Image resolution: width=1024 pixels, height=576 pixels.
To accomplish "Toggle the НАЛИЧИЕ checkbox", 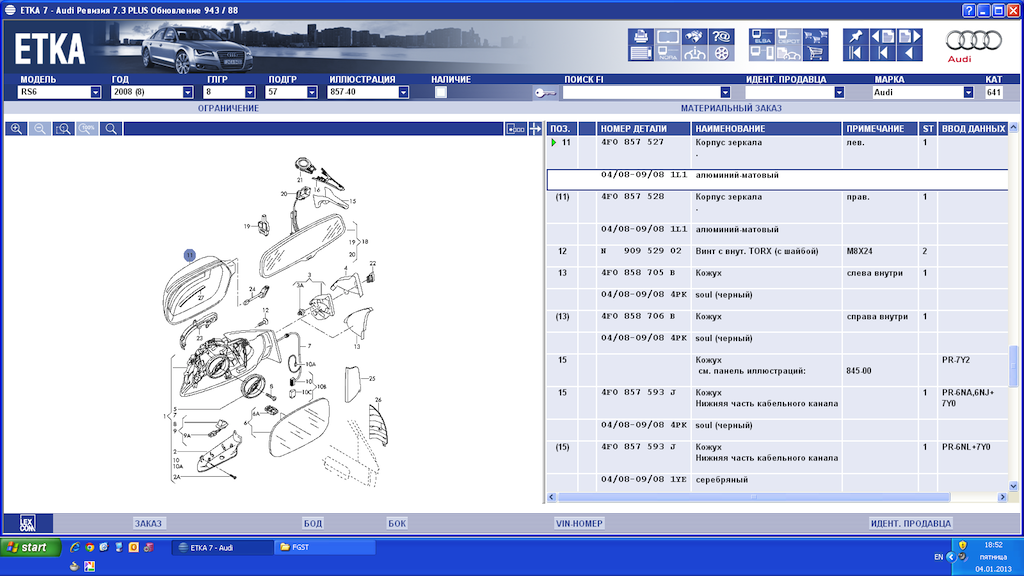I will click(441, 92).
